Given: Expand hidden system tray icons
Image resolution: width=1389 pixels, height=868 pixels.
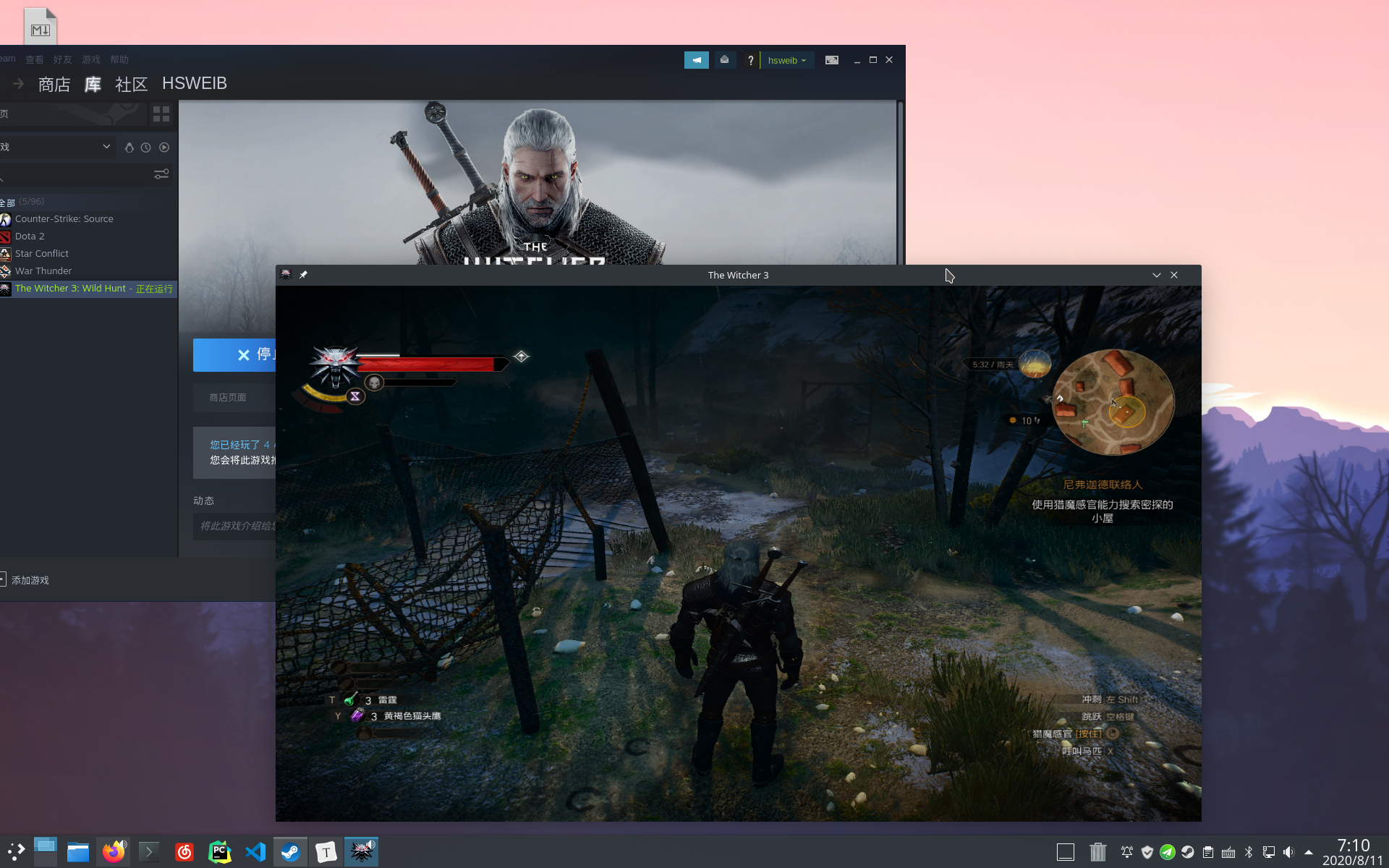Looking at the screenshot, I should click(x=1309, y=852).
